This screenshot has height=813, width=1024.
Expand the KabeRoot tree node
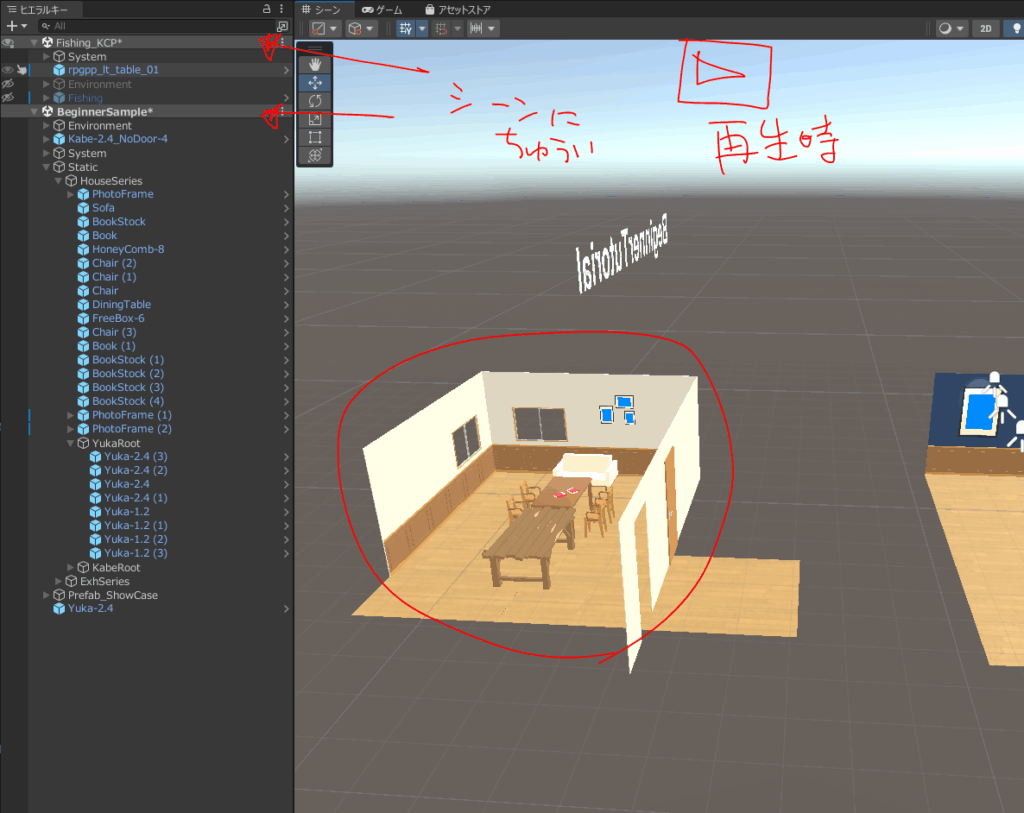70,567
